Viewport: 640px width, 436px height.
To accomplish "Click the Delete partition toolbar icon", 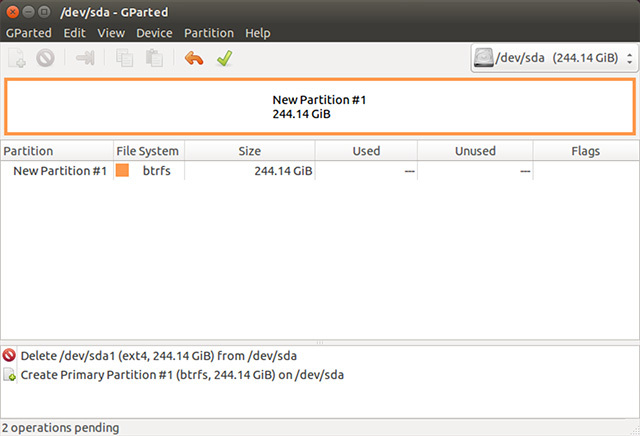I will tap(45, 58).
